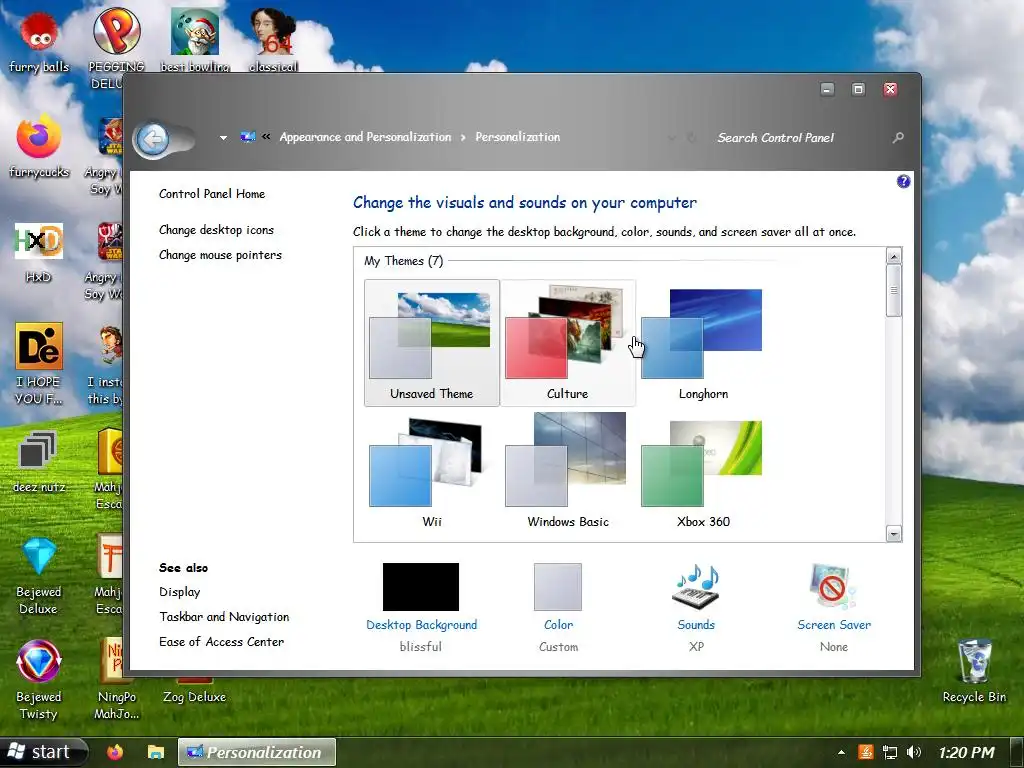Screen dimensions: 1024x768
Task: Open the Screen Saver icon
Action: coord(833,586)
